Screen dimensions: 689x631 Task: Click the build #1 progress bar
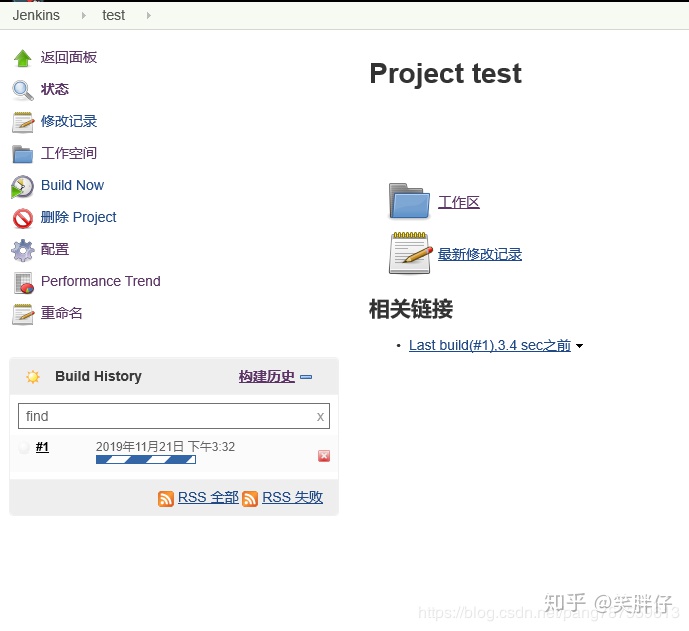[x=146, y=460]
